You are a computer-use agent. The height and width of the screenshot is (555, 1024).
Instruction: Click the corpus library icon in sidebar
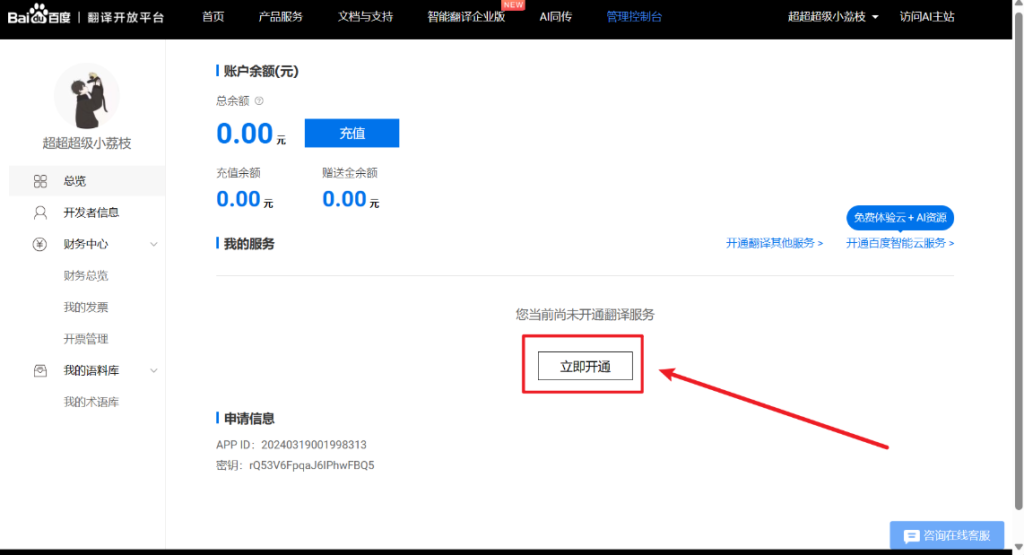tap(40, 371)
